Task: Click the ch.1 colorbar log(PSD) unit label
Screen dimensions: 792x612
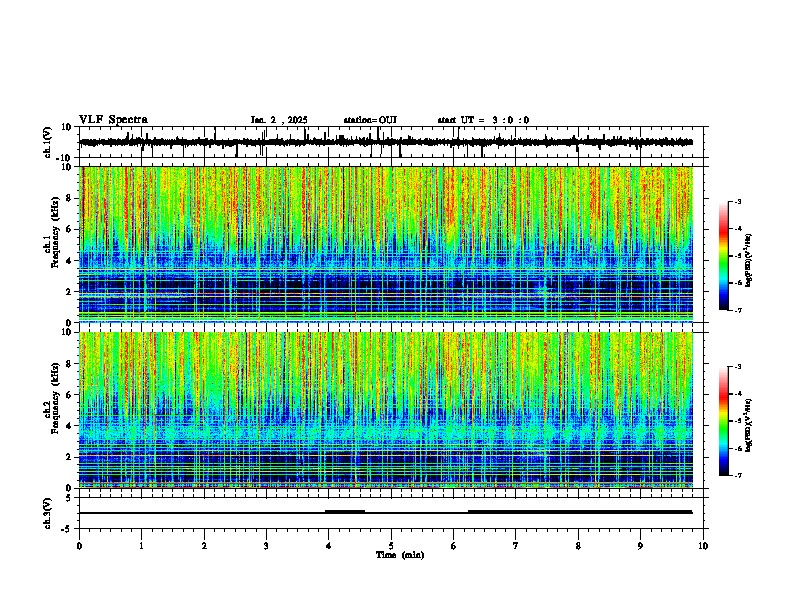Action: click(x=749, y=260)
